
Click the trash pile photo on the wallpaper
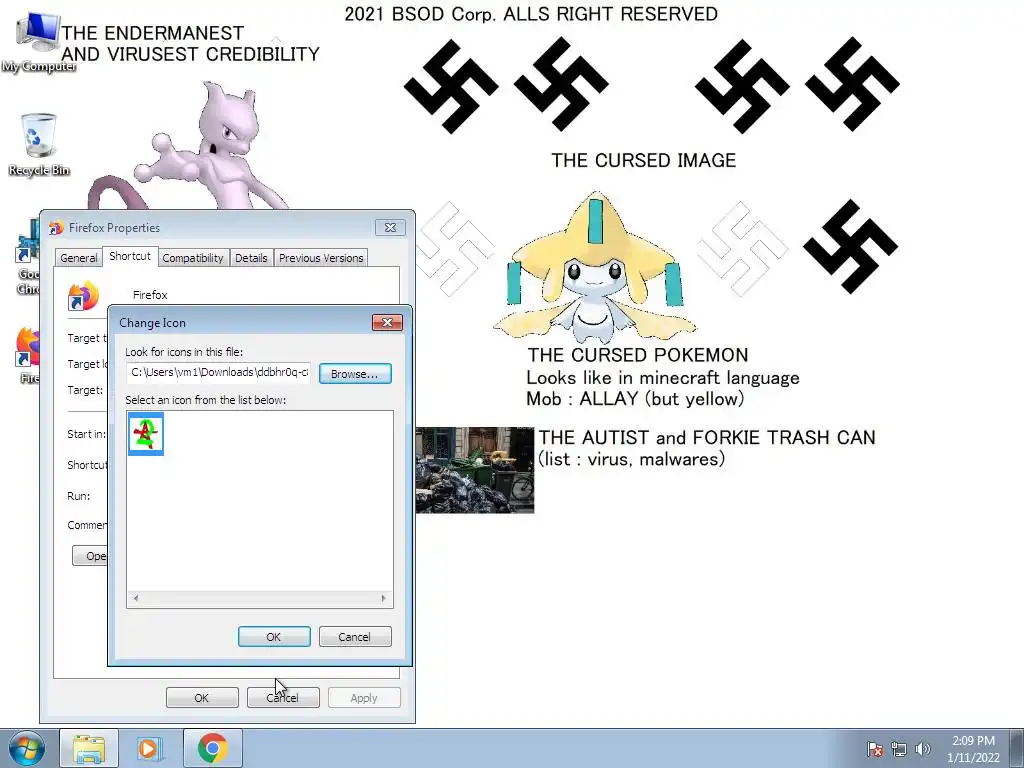tap(475, 470)
